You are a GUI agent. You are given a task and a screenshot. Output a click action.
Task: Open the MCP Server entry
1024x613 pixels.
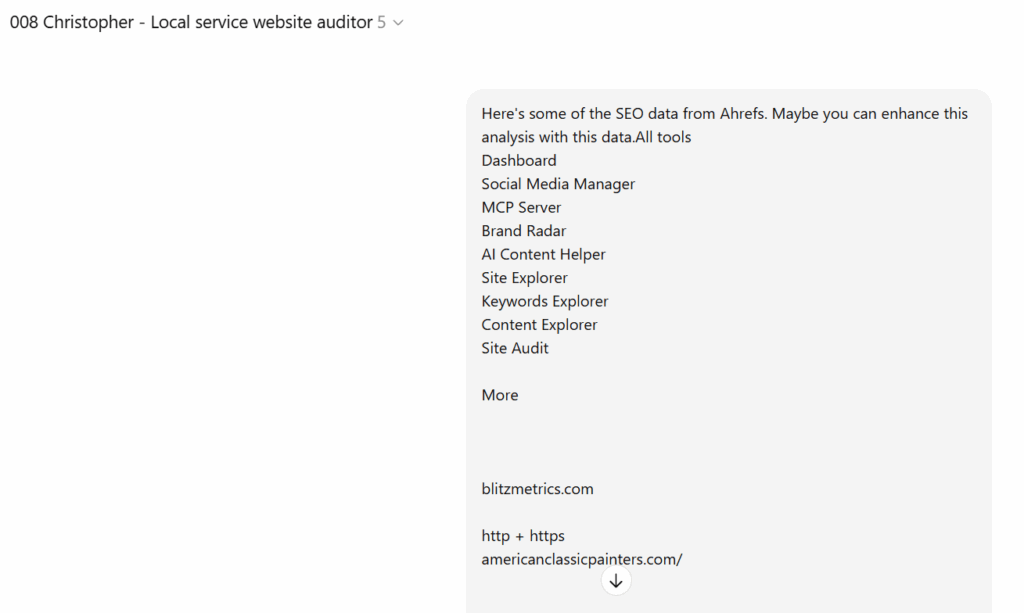(521, 207)
